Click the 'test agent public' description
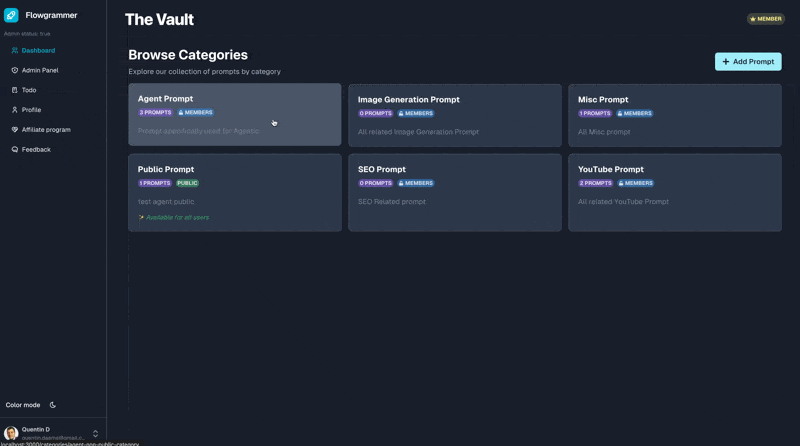 click(166, 202)
